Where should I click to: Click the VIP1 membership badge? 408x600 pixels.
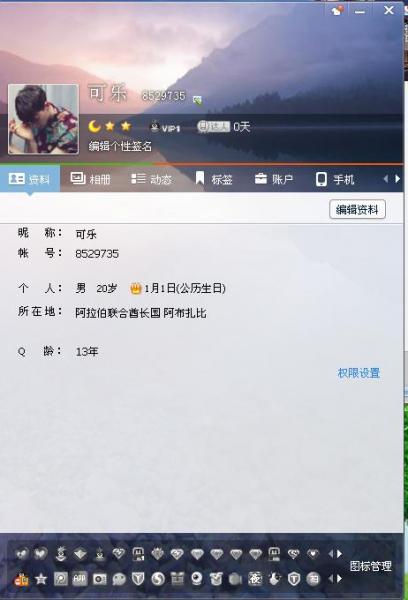[165, 127]
